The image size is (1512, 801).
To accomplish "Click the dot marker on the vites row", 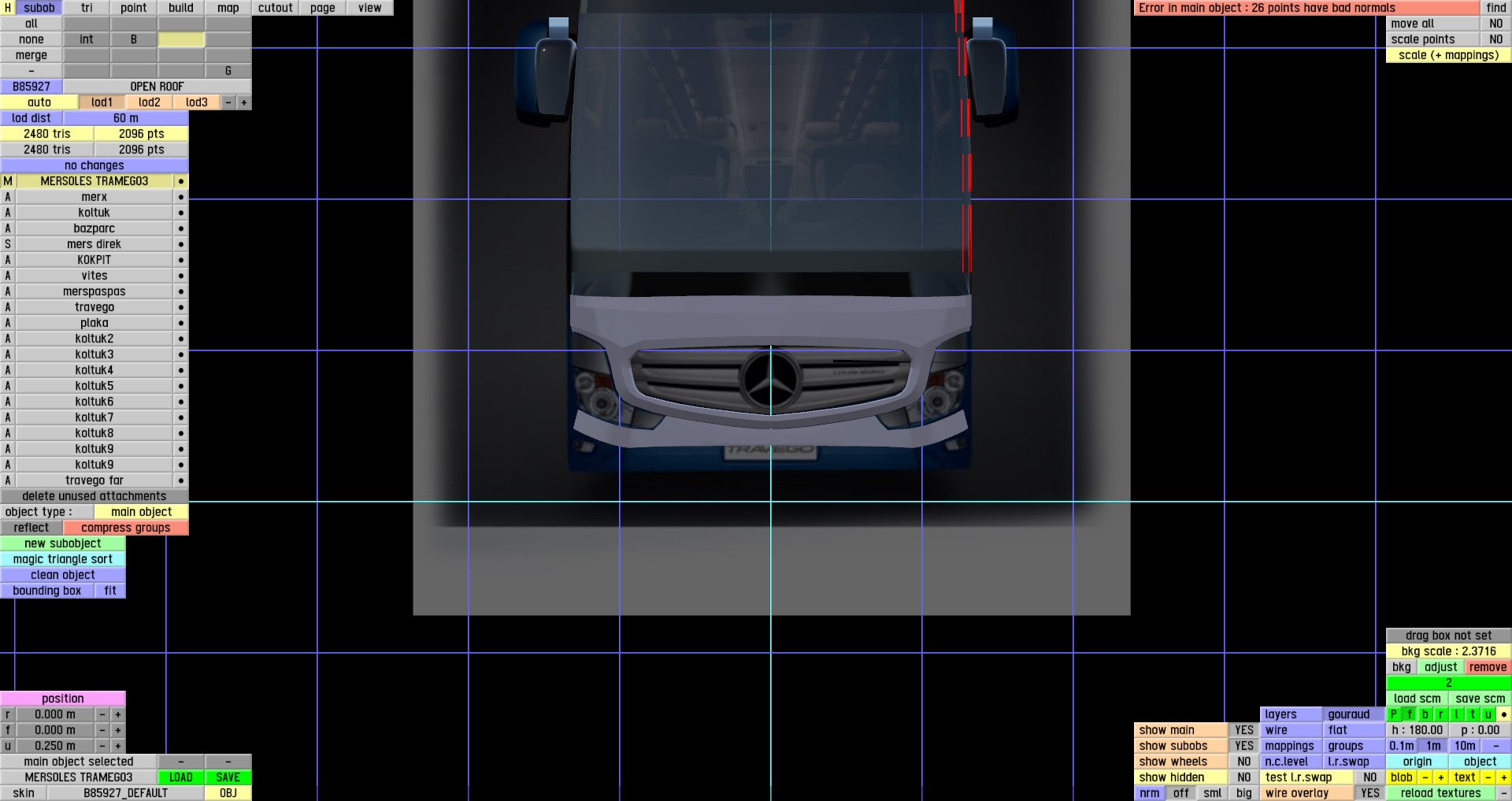I will coord(181,276).
